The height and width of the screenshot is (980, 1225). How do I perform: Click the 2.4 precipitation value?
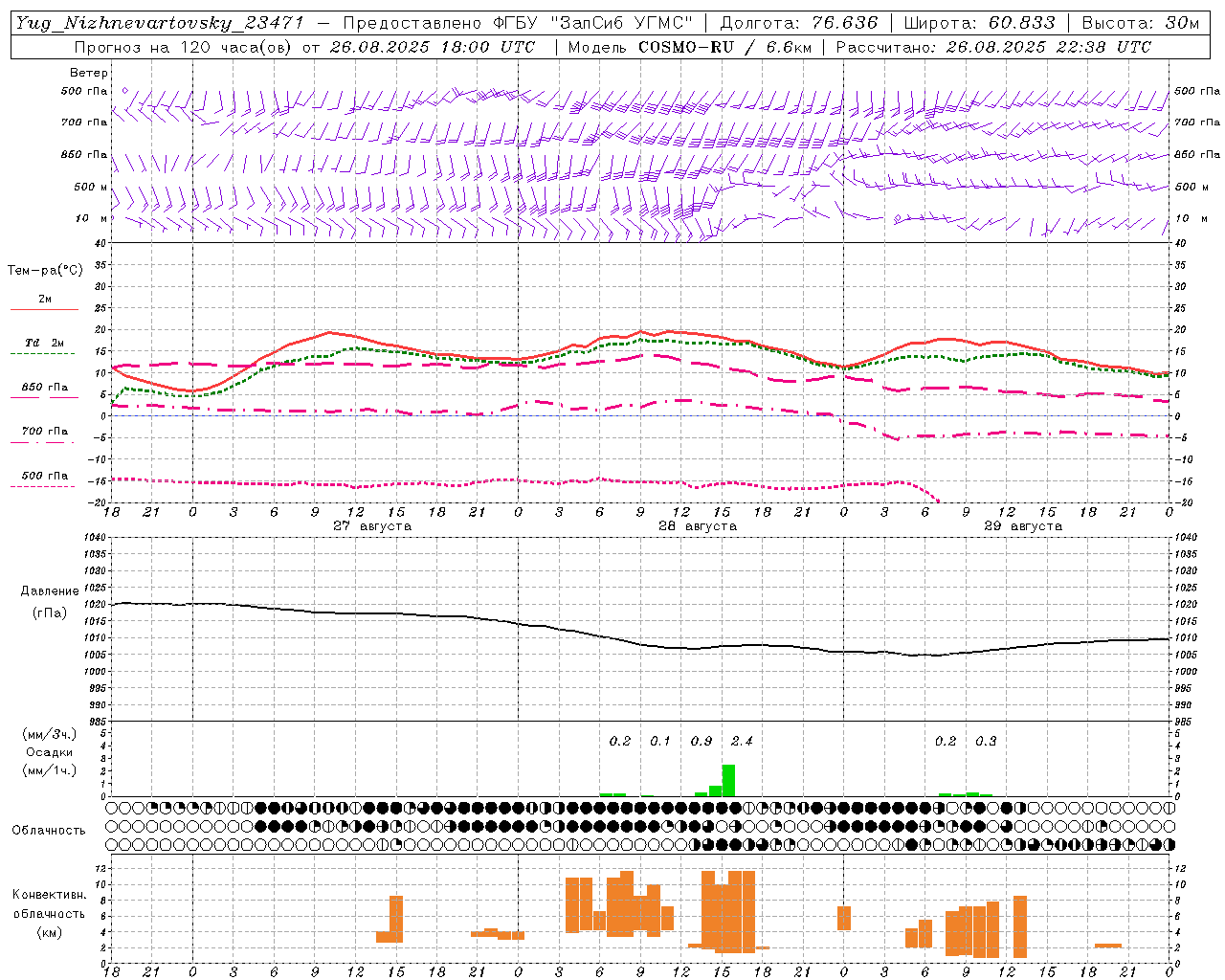(x=742, y=741)
